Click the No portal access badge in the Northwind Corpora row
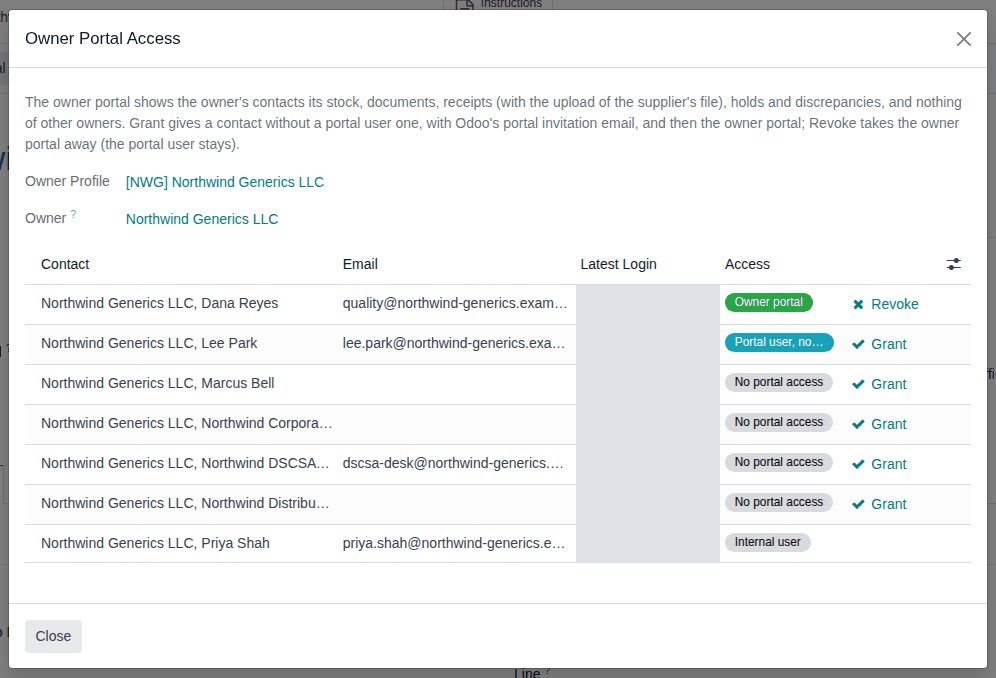 (x=779, y=423)
